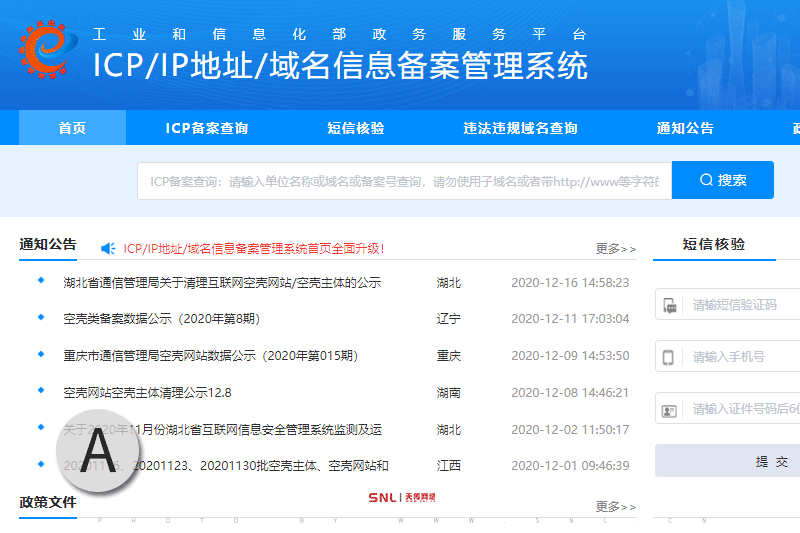Click 更多 next to 通知公告
Screen dimensions: 800x533
point(616,249)
